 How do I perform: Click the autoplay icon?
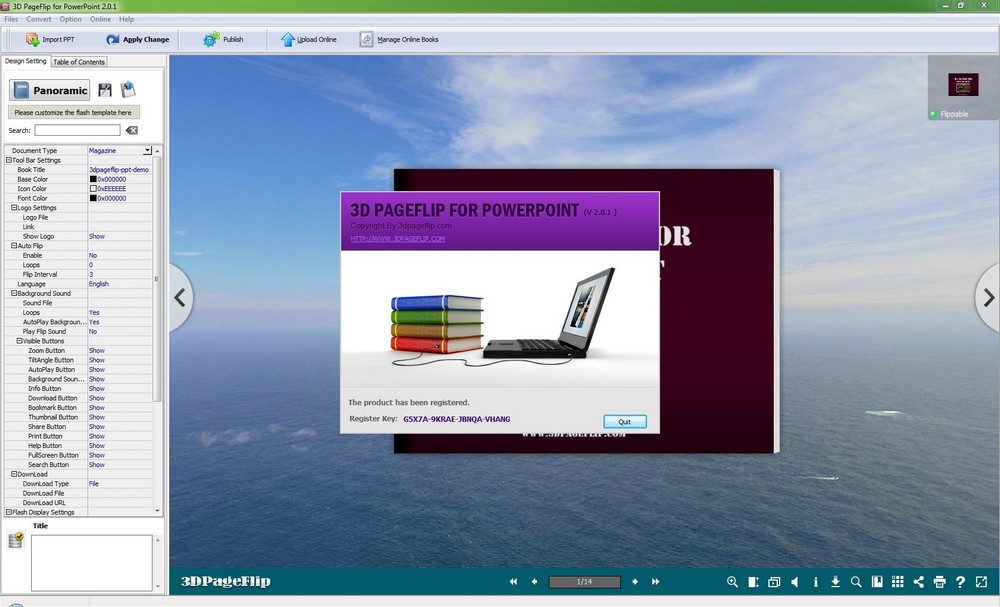click(774, 581)
